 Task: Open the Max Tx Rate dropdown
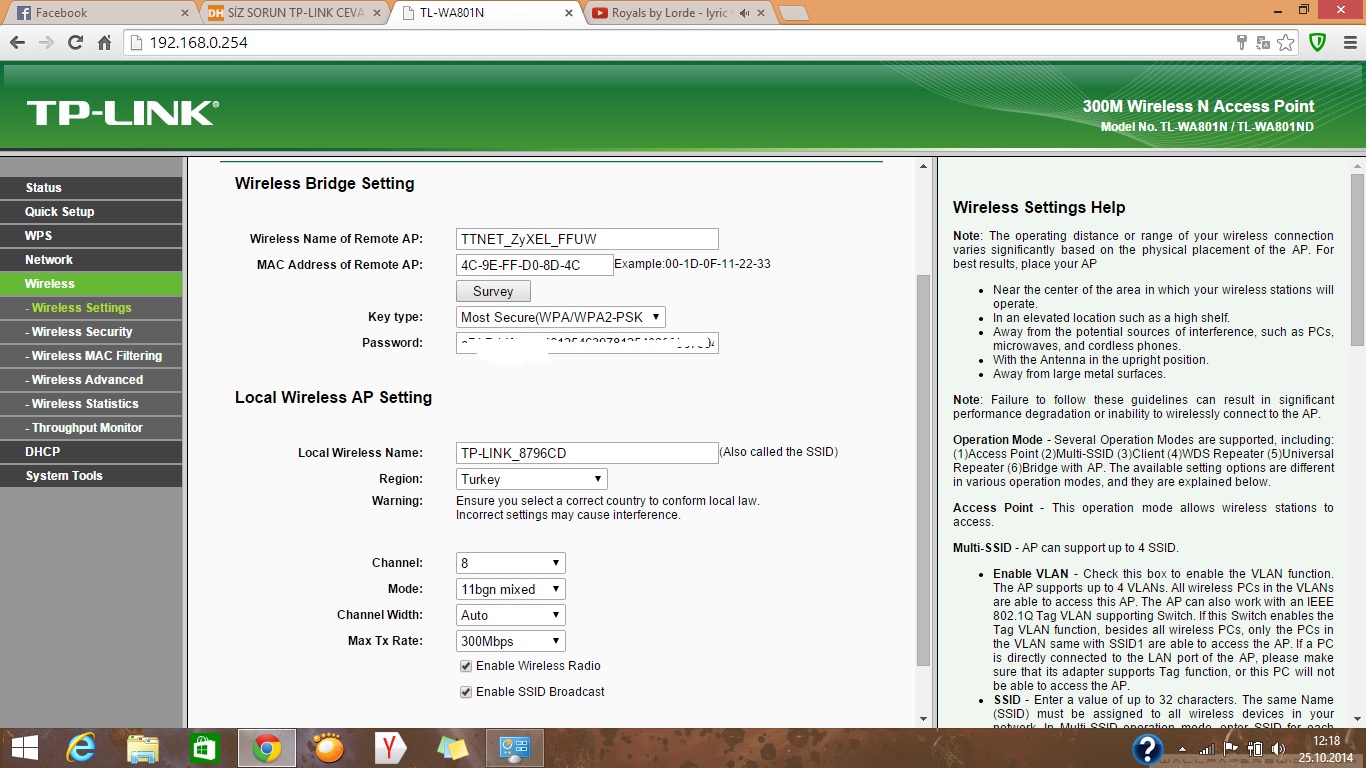coord(511,641)
